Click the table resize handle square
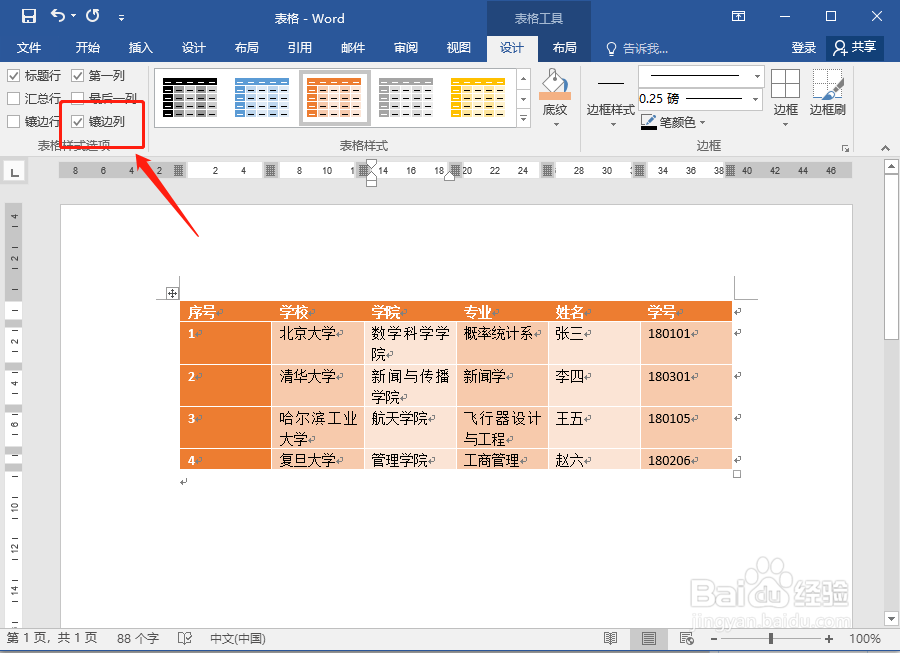 [737, 474]
